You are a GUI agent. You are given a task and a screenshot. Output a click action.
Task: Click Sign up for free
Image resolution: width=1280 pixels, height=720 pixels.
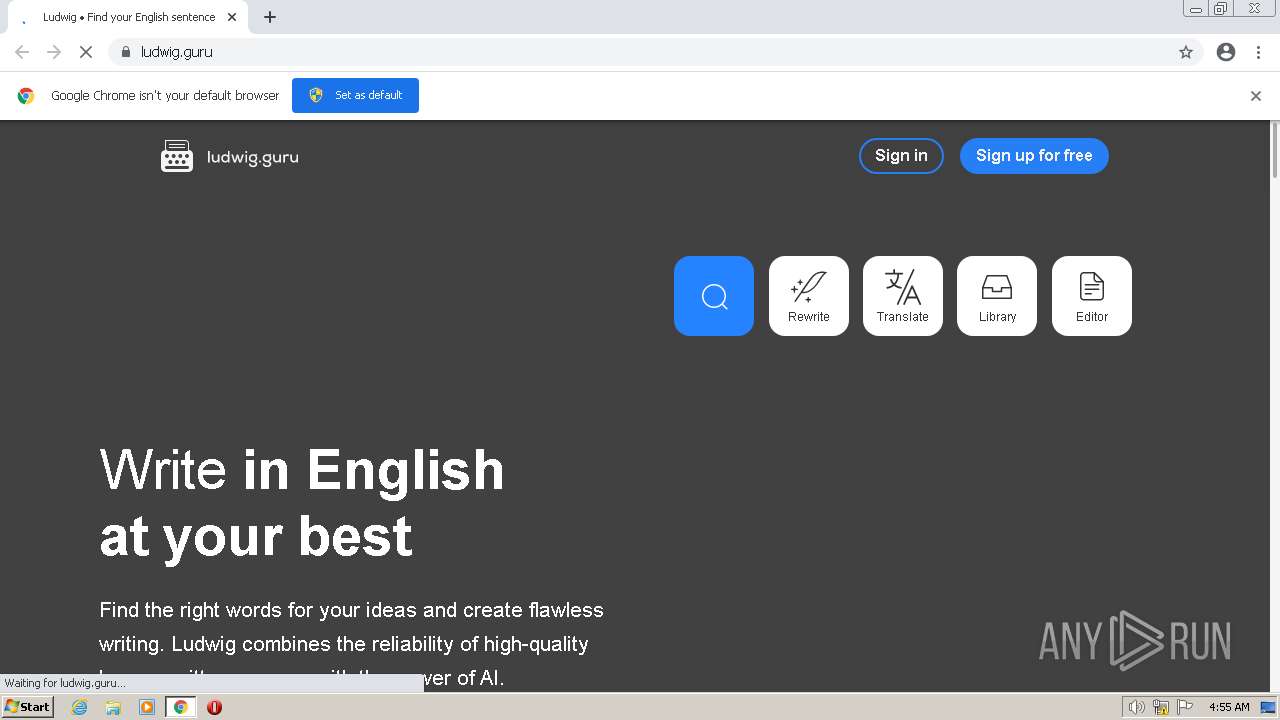1034,156
